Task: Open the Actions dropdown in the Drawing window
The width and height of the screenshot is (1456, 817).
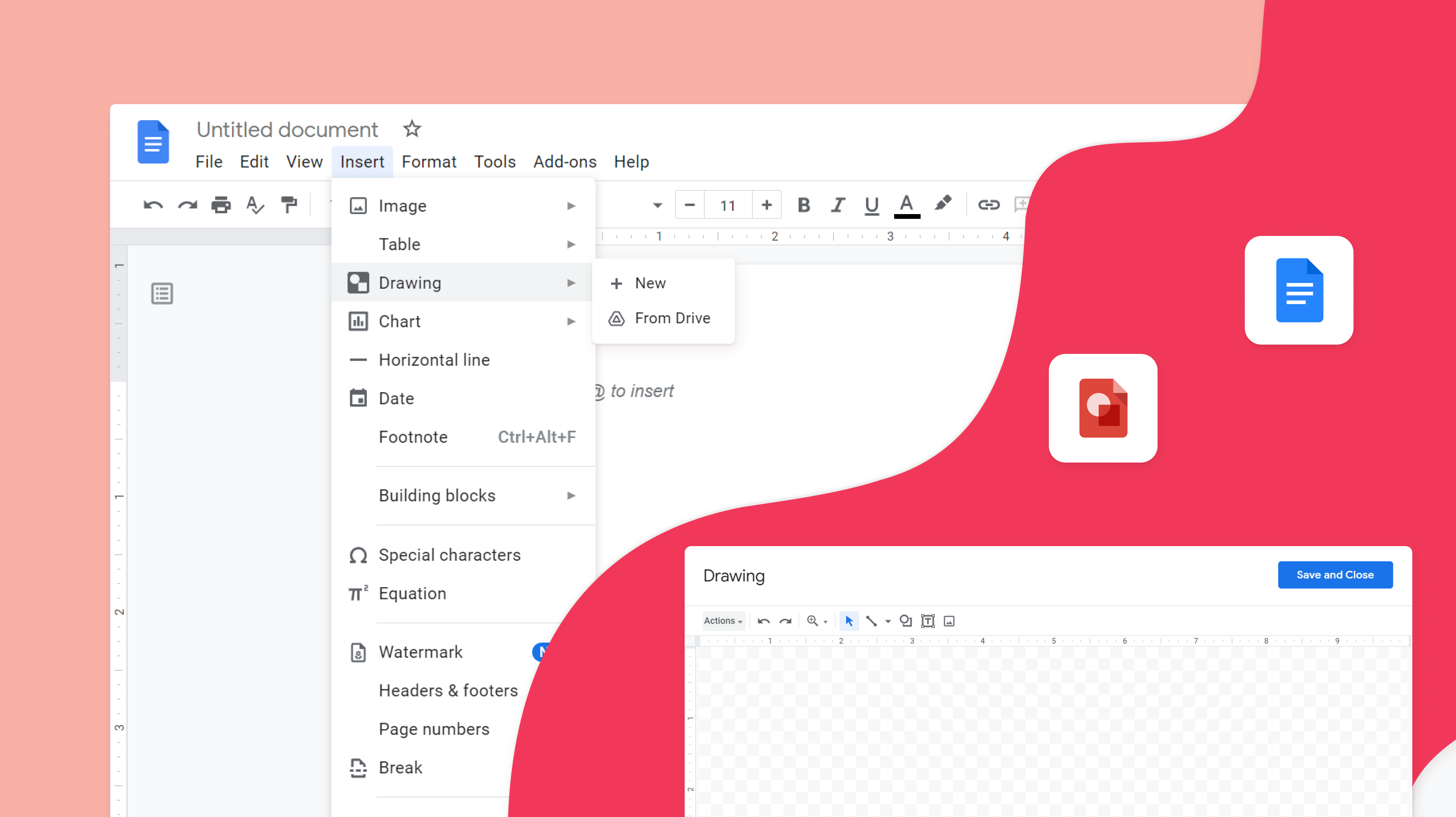Action: click(x=723, y=620)
